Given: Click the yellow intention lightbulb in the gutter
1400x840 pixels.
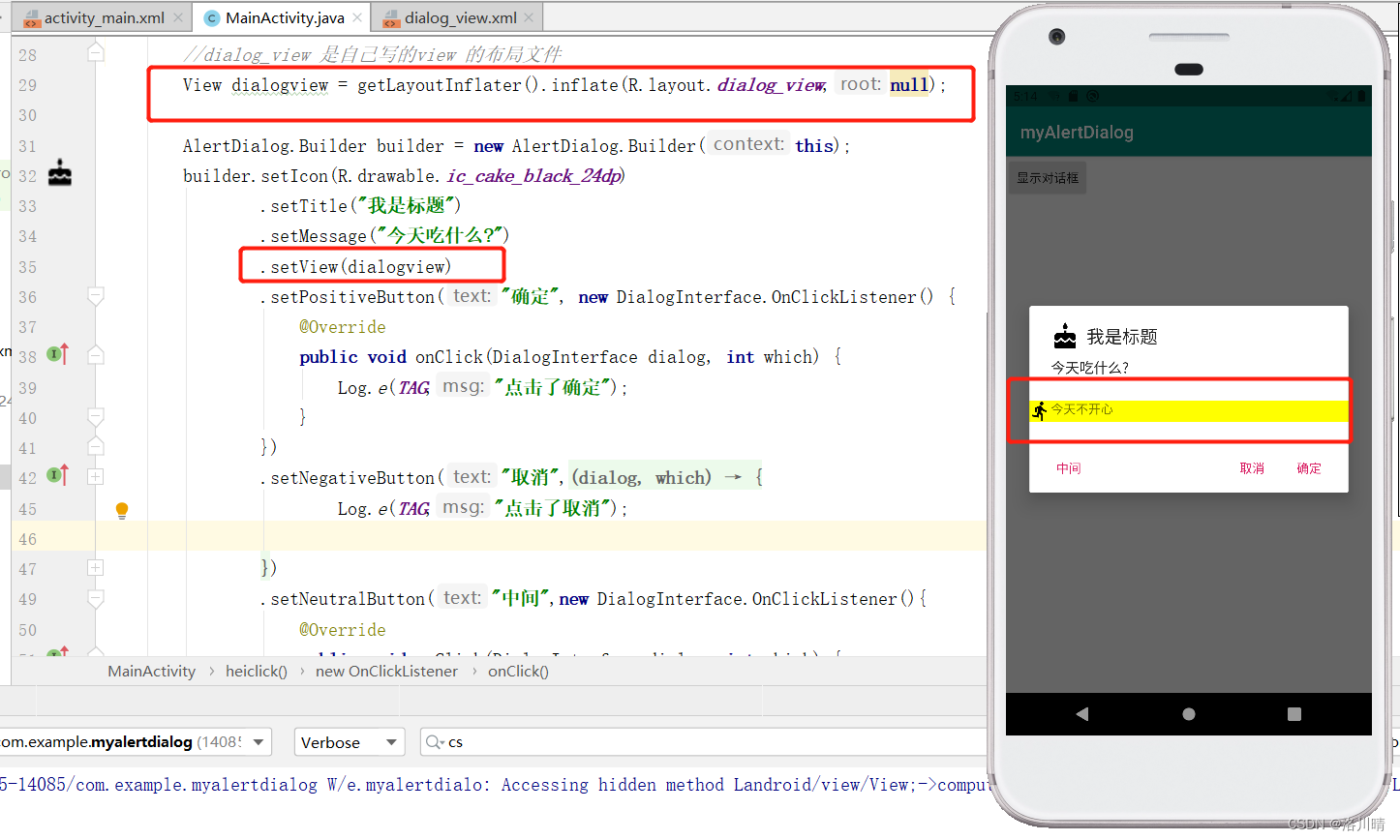Looking at the screenshot, I should tap(121, 509).
